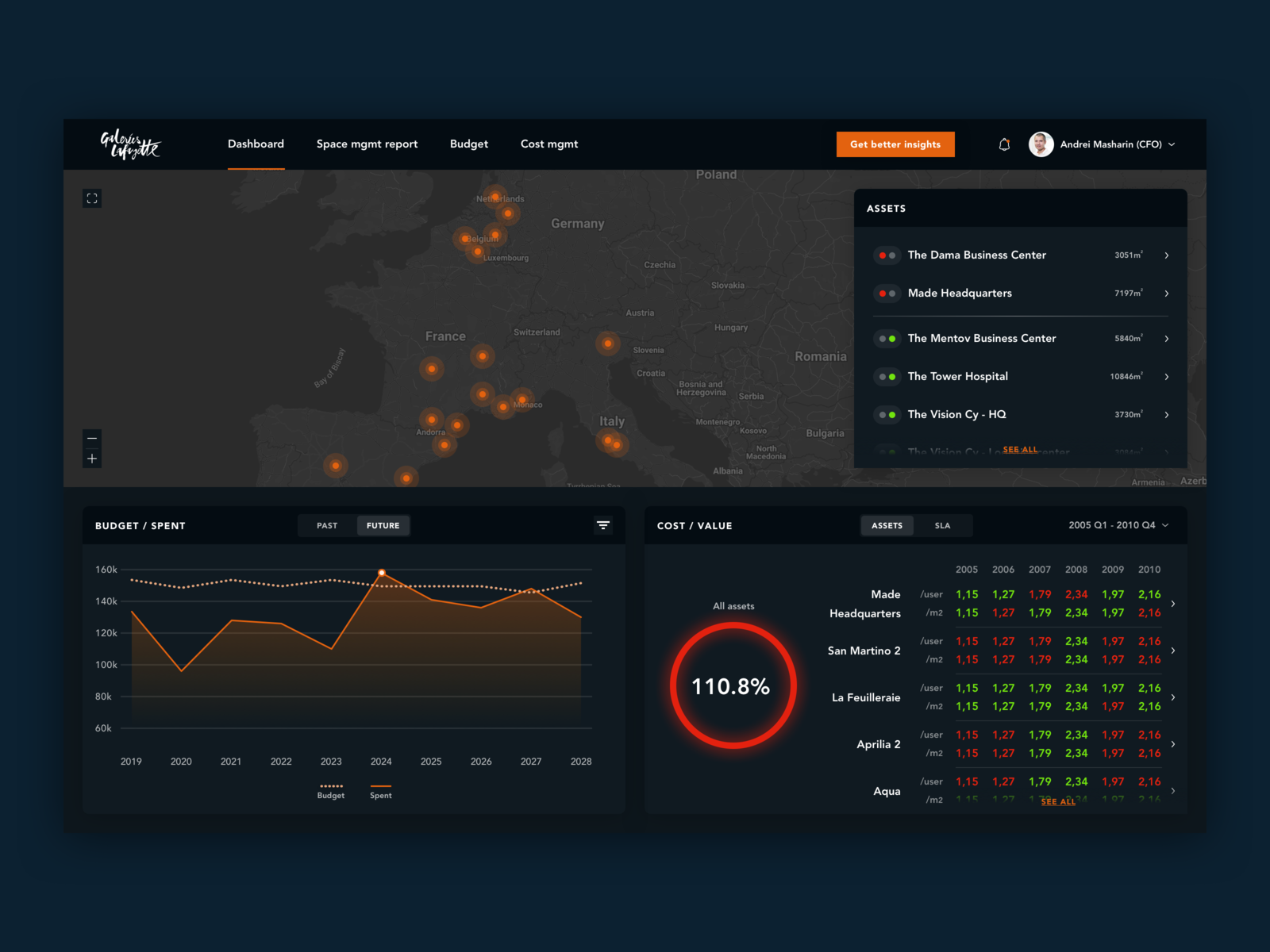Open Andrei Masharin account menu
This screenshot has width=1270, height=952.
click(1103, 144)
